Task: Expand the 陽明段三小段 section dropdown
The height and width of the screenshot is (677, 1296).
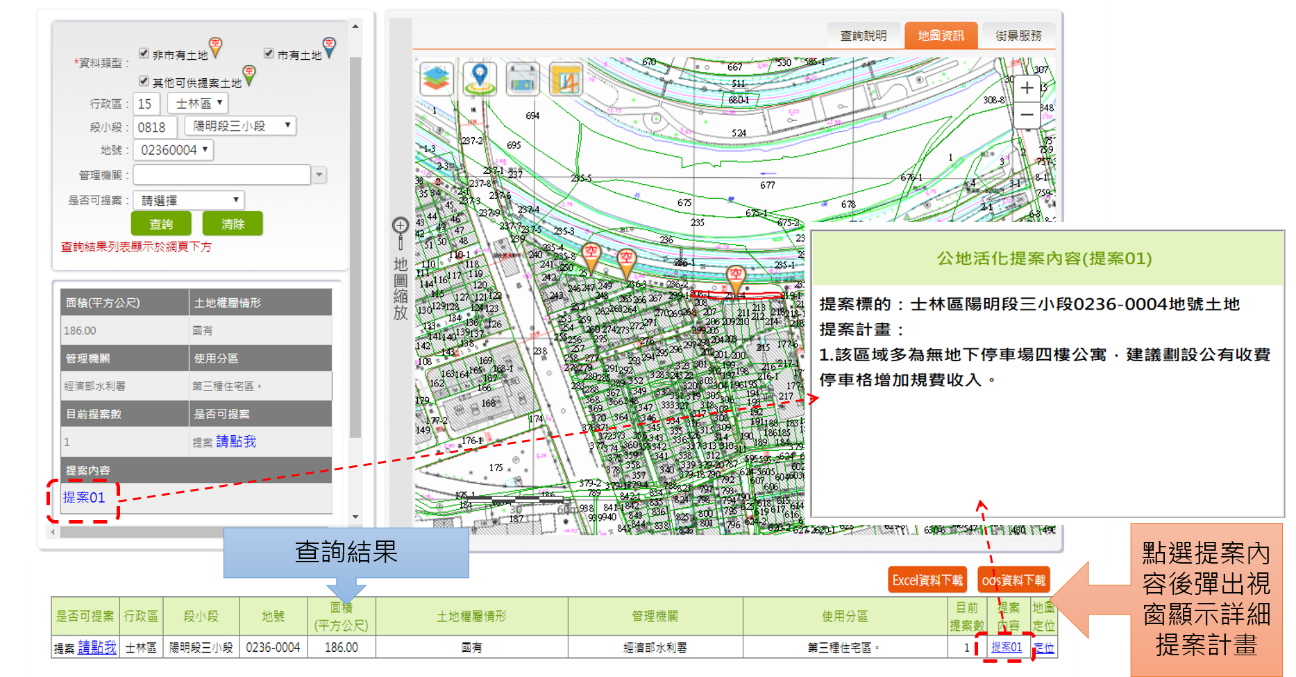Action: [241, 126]
